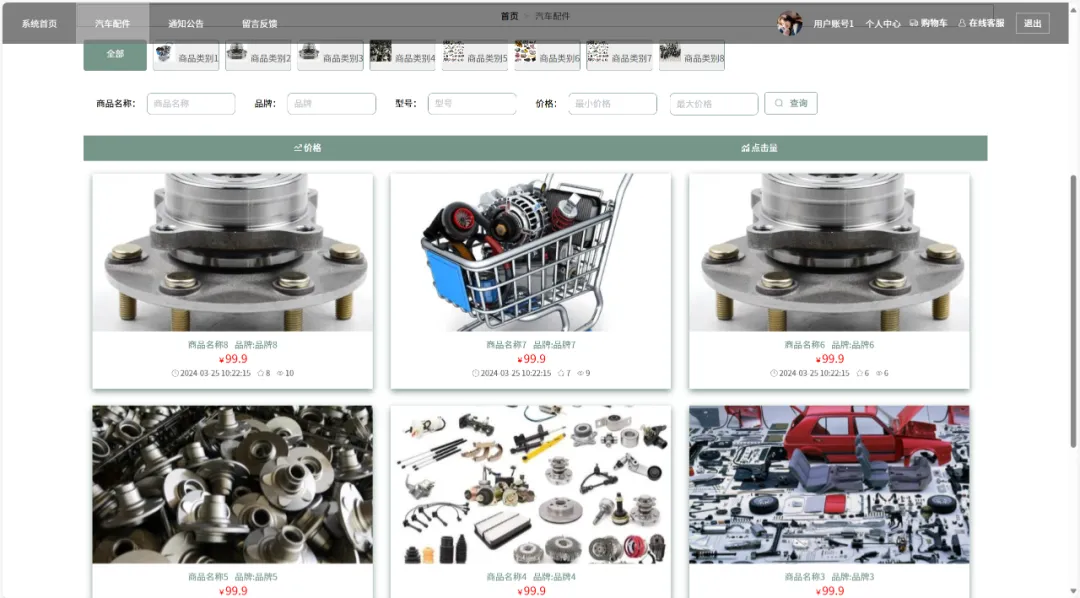Open 商品名称3 red car image

[829, 484]
